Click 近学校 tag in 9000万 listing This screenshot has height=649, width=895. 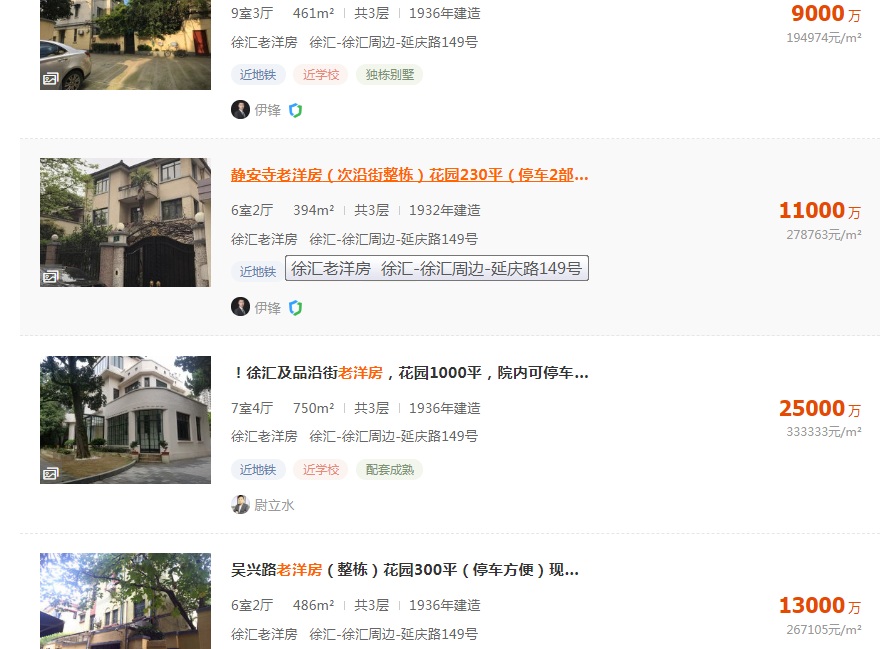[321, 75]
